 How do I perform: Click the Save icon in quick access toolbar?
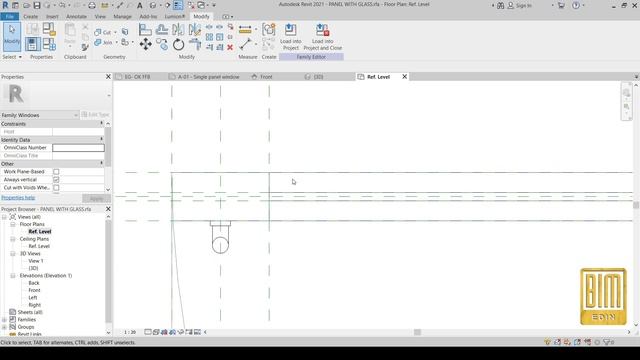coord(37,5)
